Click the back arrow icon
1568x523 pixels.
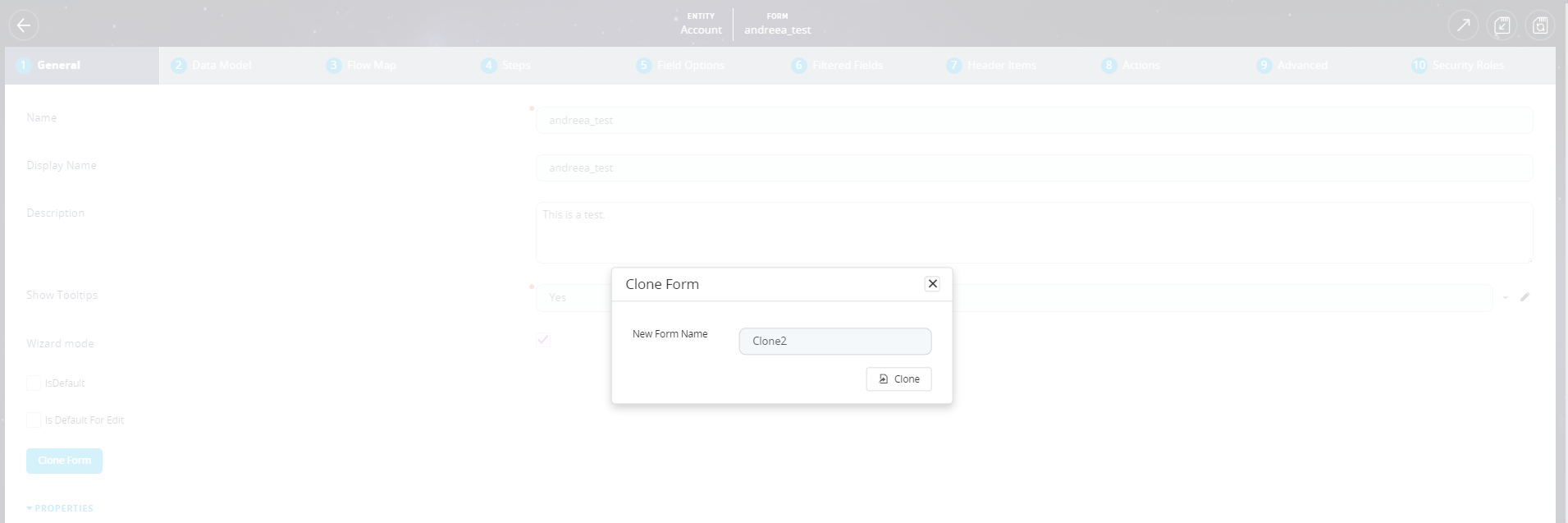click(24, 25)
